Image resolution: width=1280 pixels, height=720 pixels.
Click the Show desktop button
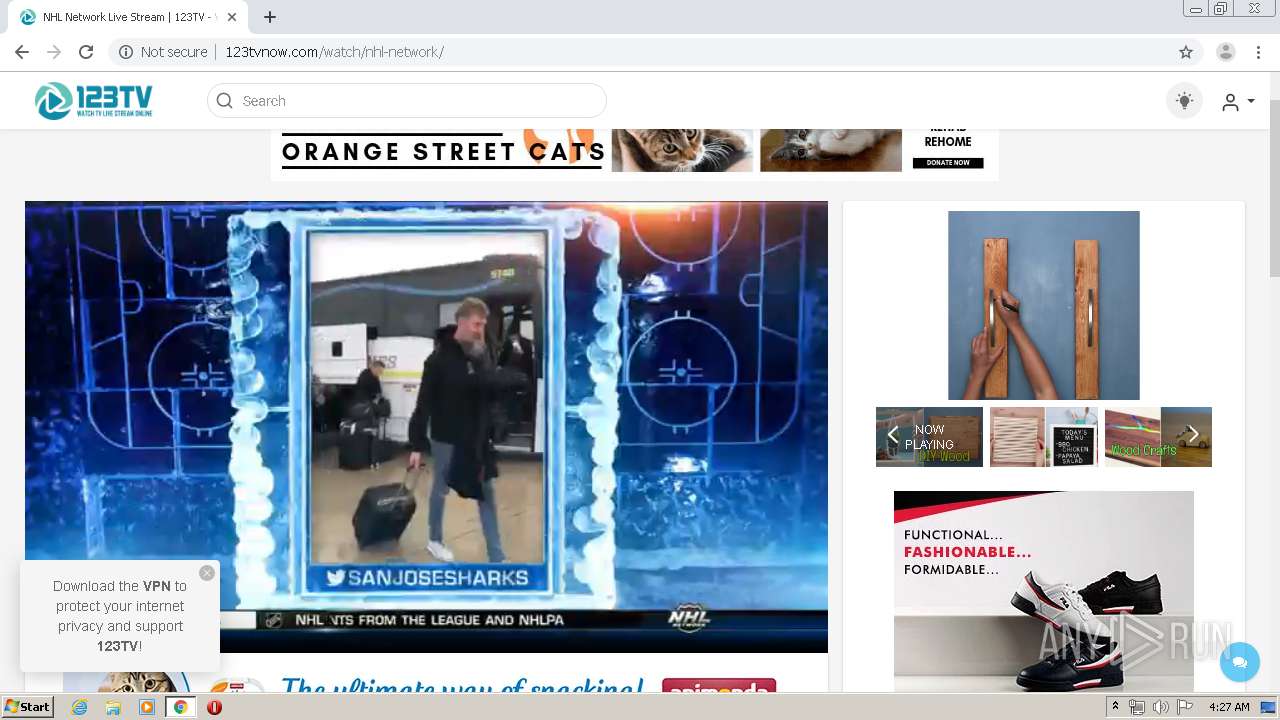click(x=1270, y=707)
